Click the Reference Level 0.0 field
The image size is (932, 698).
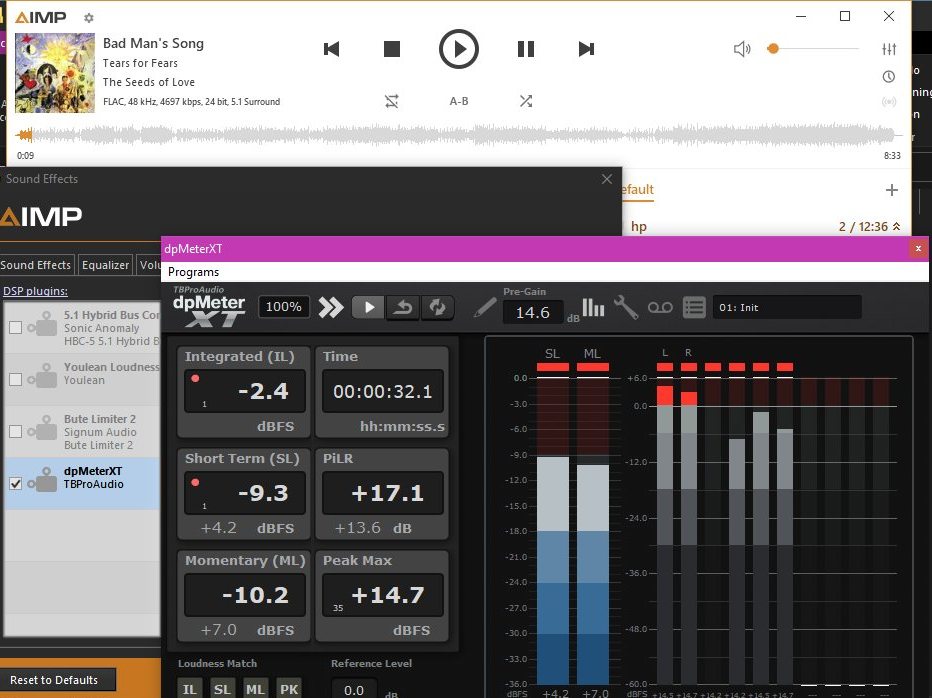coord(354,689)
